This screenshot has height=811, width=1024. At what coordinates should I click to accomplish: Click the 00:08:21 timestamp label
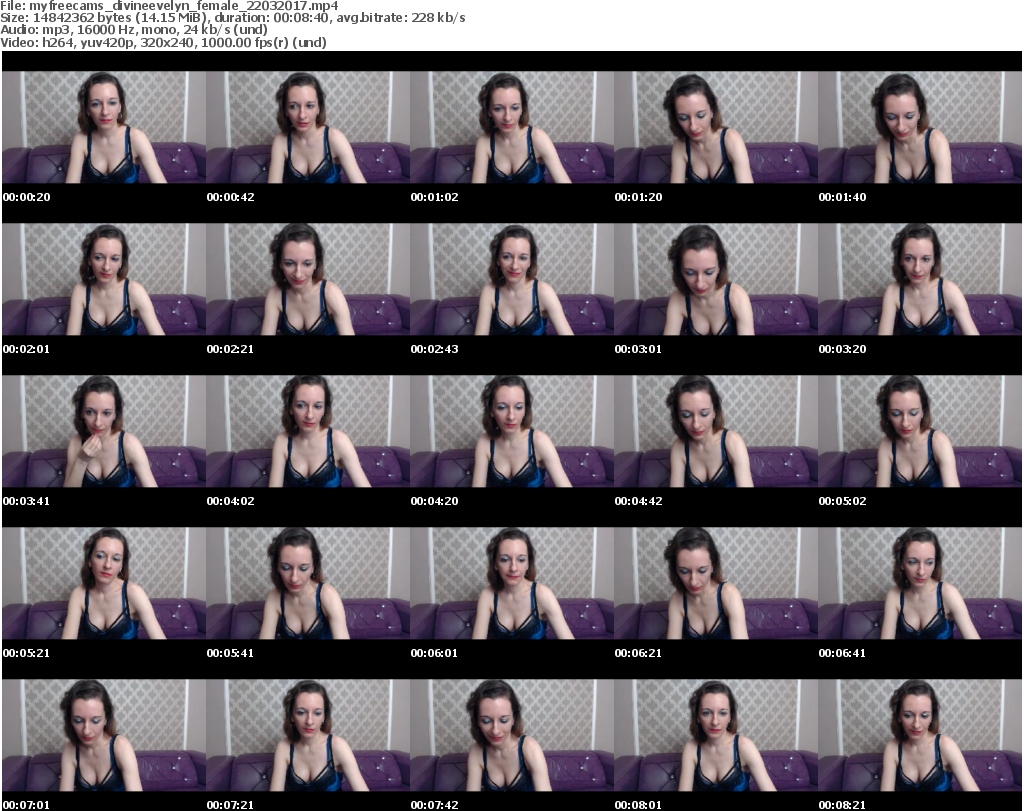(x=842, y=805)
